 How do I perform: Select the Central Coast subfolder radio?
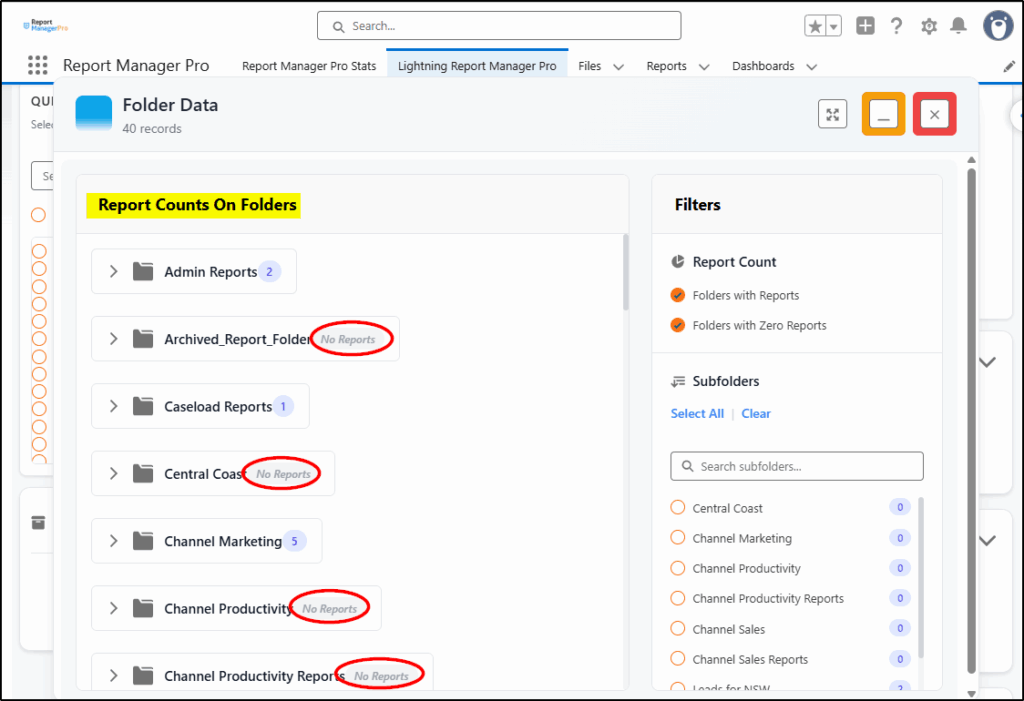pos(678,508)
